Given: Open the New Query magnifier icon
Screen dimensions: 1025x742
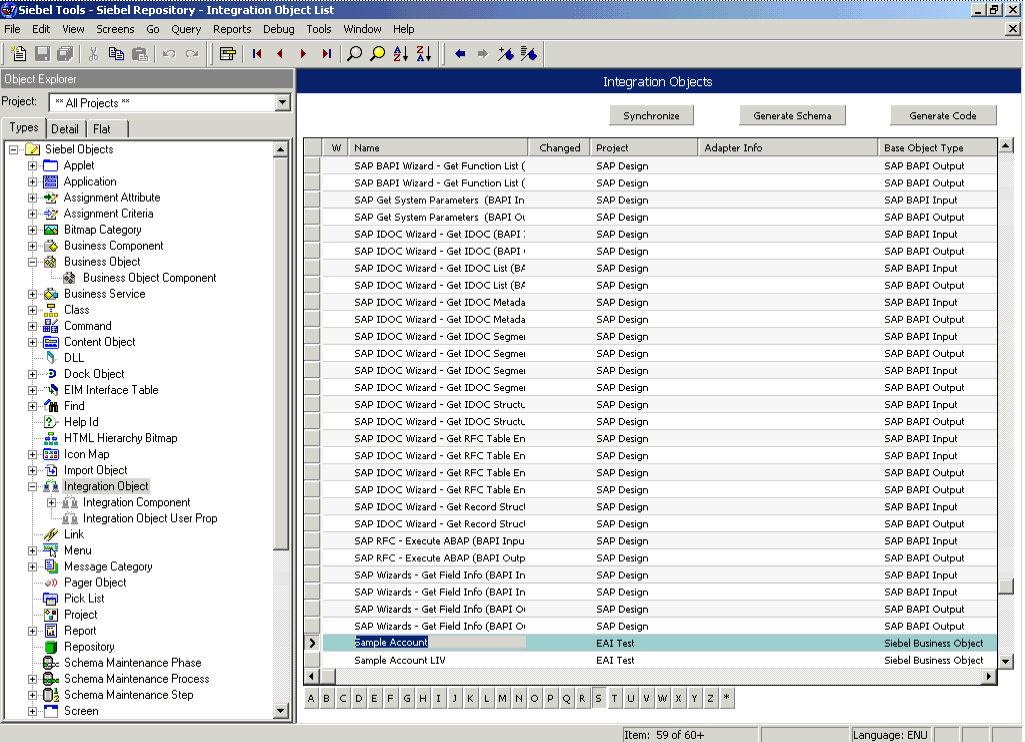Looking at the screenshot, I should pyautogui.click(x=352, y=54).
